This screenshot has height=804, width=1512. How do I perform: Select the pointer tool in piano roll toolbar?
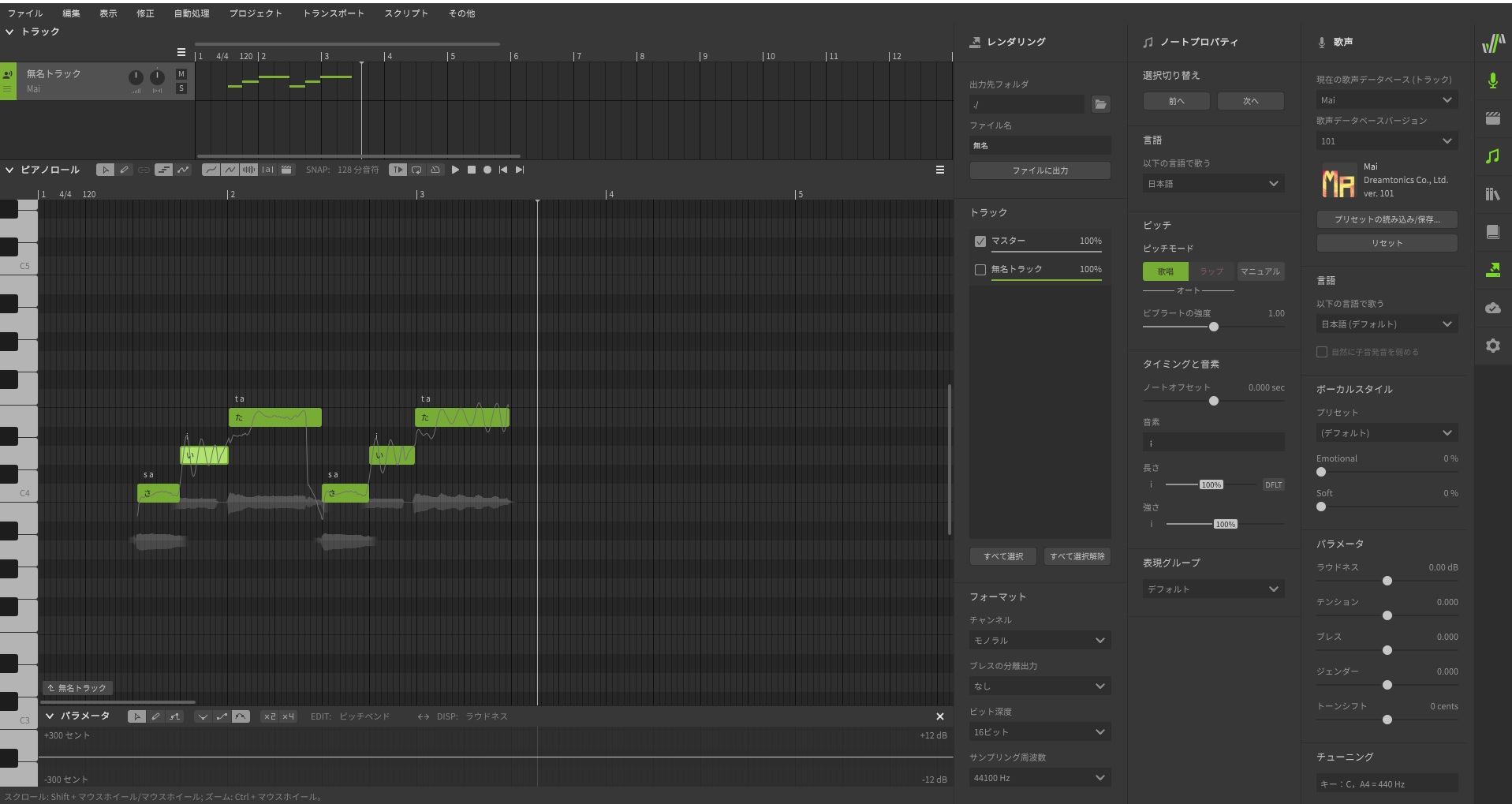coord(105,170)
